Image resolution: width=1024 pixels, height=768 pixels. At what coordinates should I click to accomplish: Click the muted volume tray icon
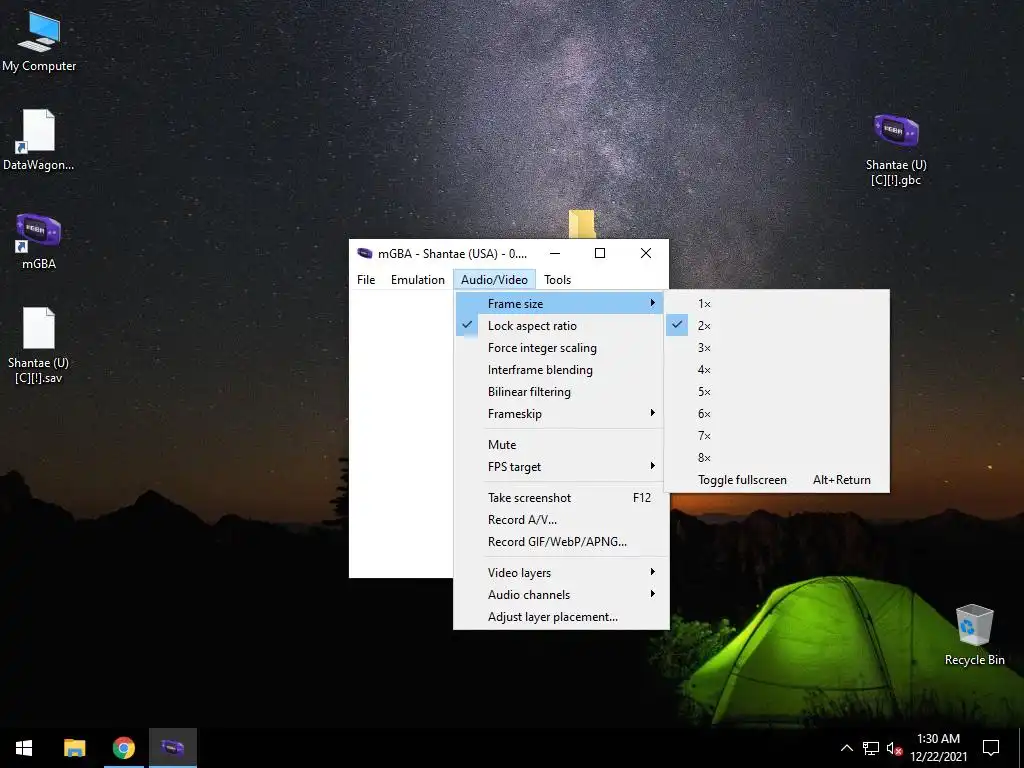pyautogui.click(x=894, y=748)
